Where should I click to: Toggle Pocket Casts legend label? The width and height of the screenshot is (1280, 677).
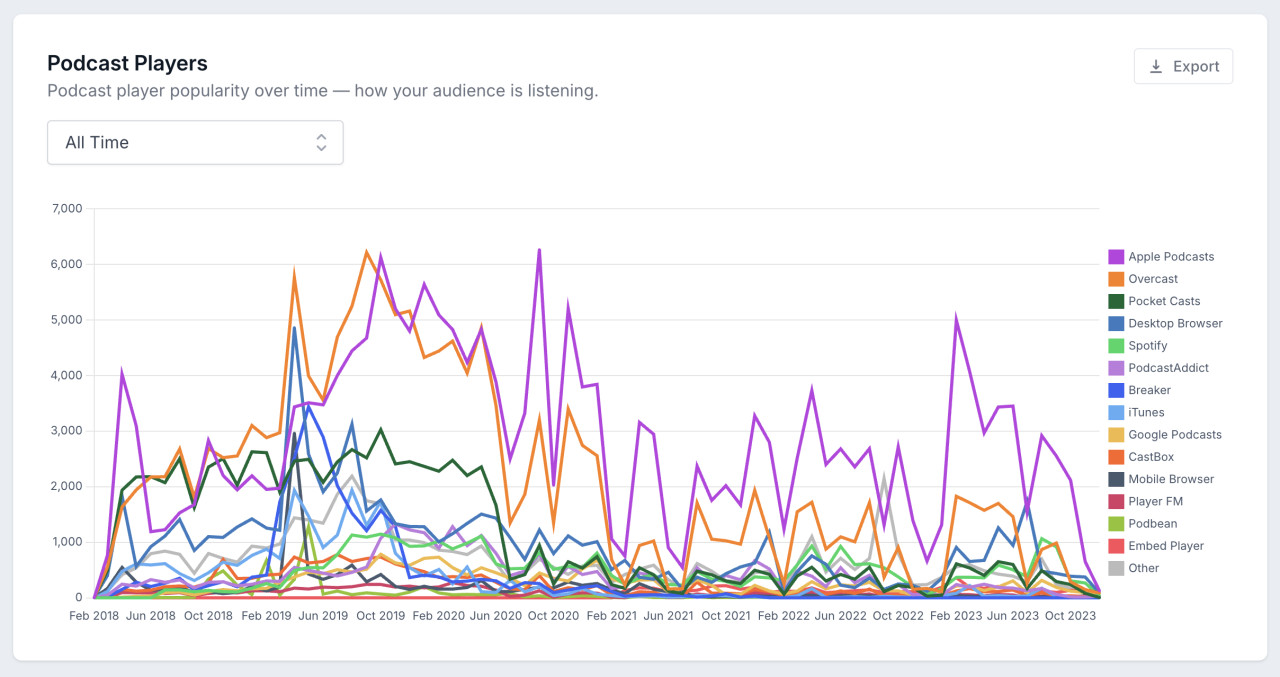[1163, 301]
